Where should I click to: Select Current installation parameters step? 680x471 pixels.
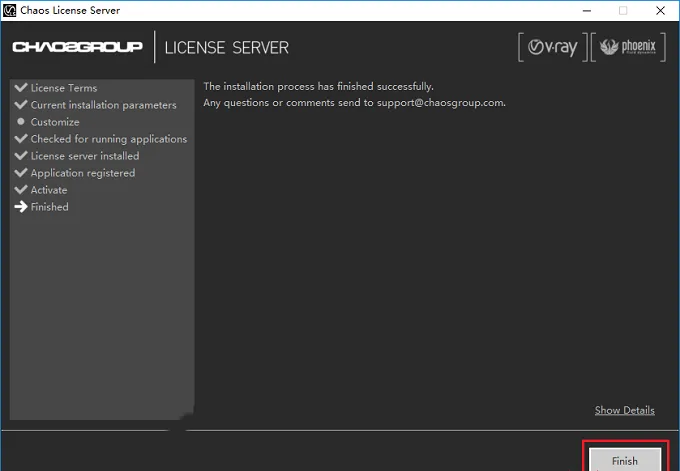pyautogui.click(x=95, y=105)
